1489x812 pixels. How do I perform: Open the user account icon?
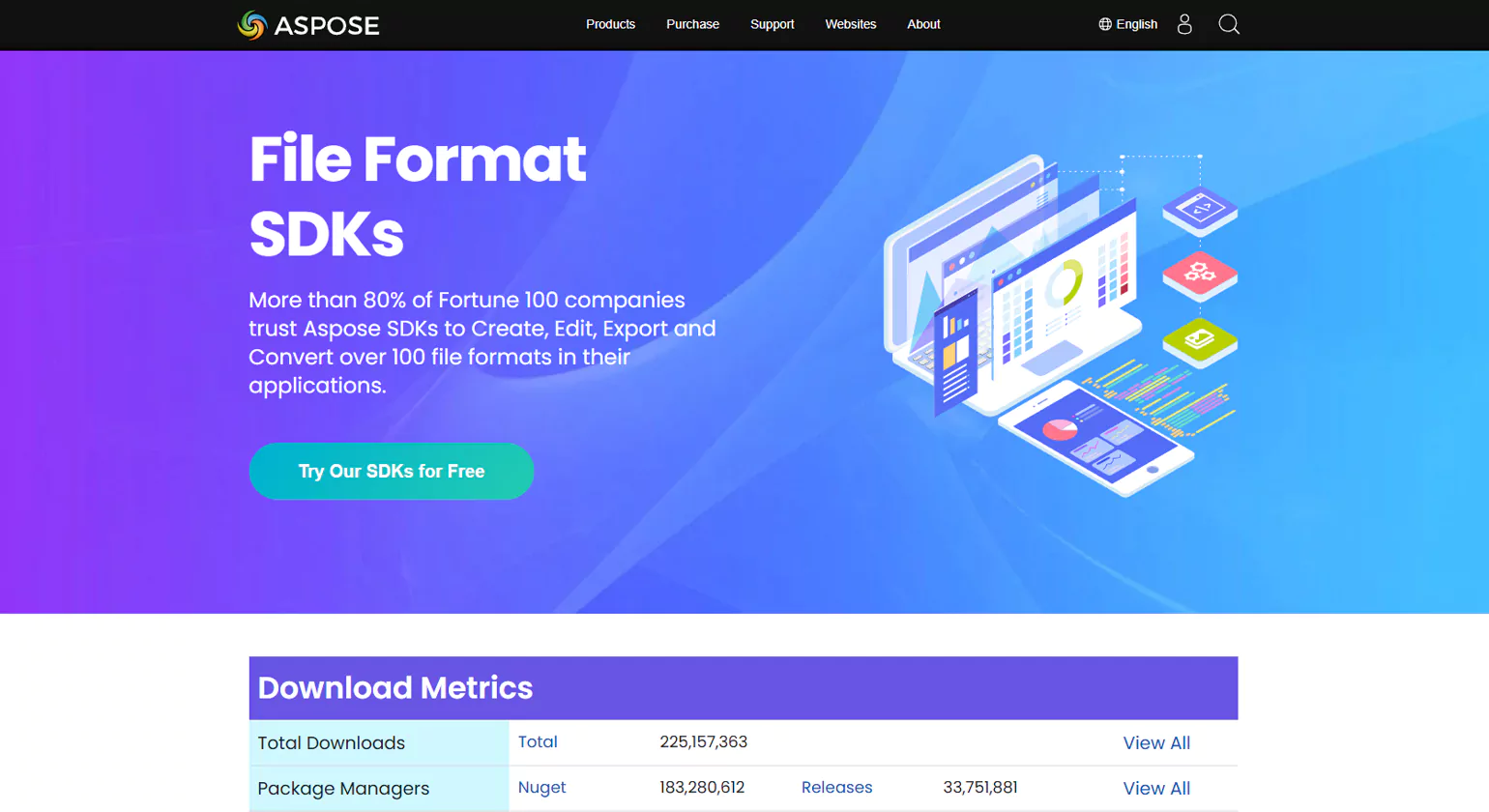click(x=1184, y=24)
